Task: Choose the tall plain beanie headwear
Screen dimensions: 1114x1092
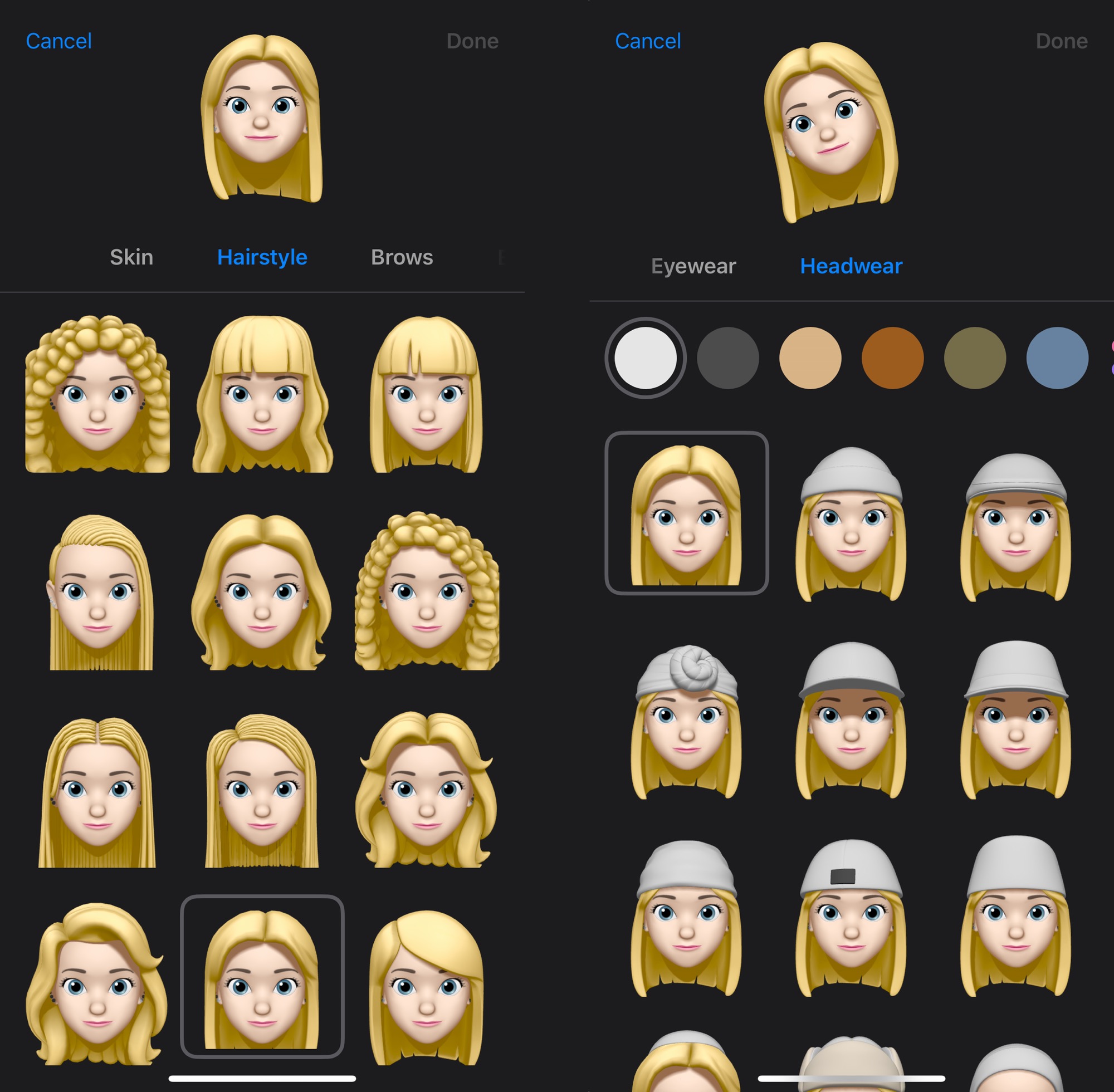Action: tap(1015, 916)
